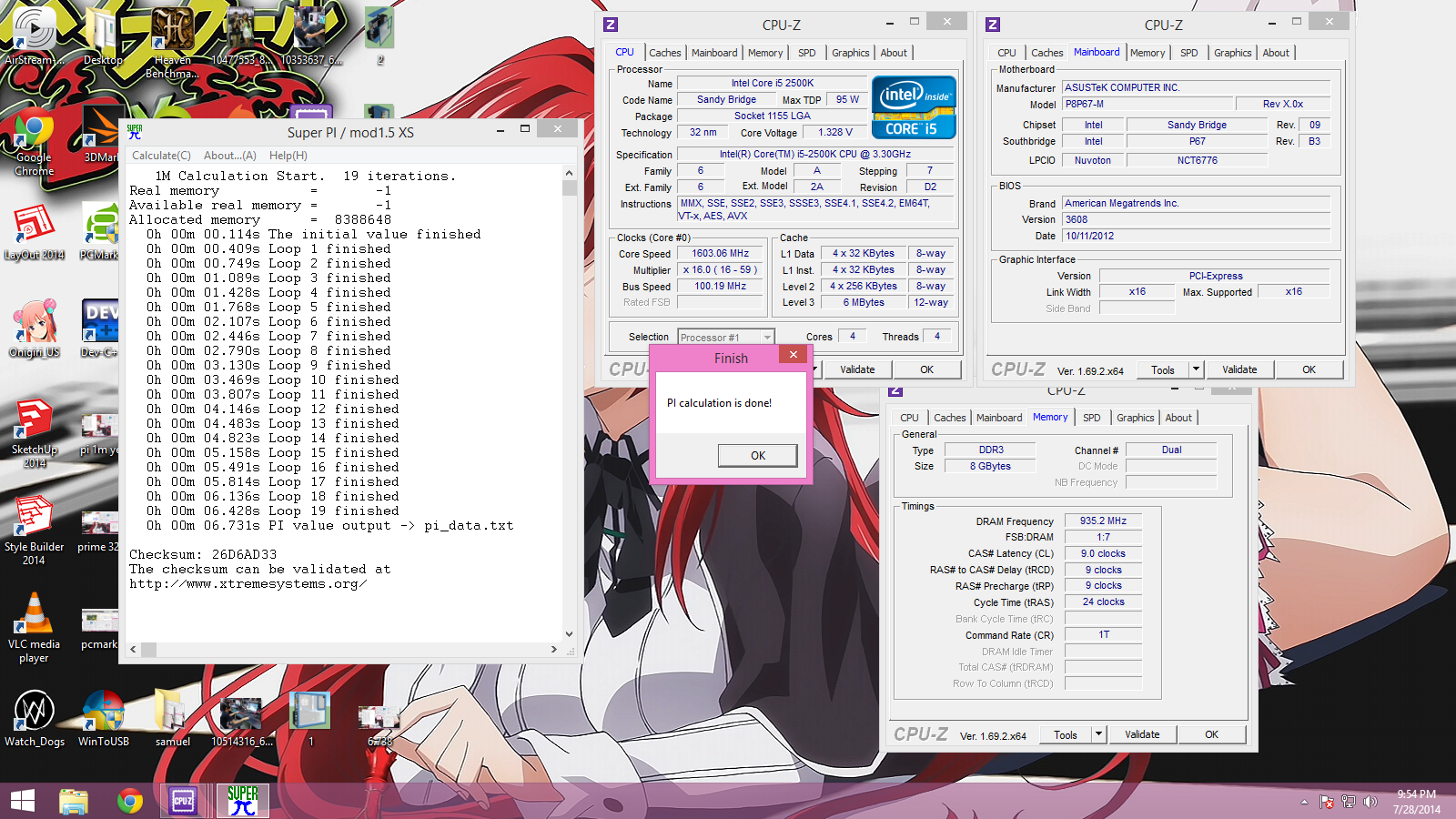The height and width of the screenshot is (819, 1456).
Task: Open Origin US desktop shortcut
Action: pyautogui.click(x=34, y=329)
